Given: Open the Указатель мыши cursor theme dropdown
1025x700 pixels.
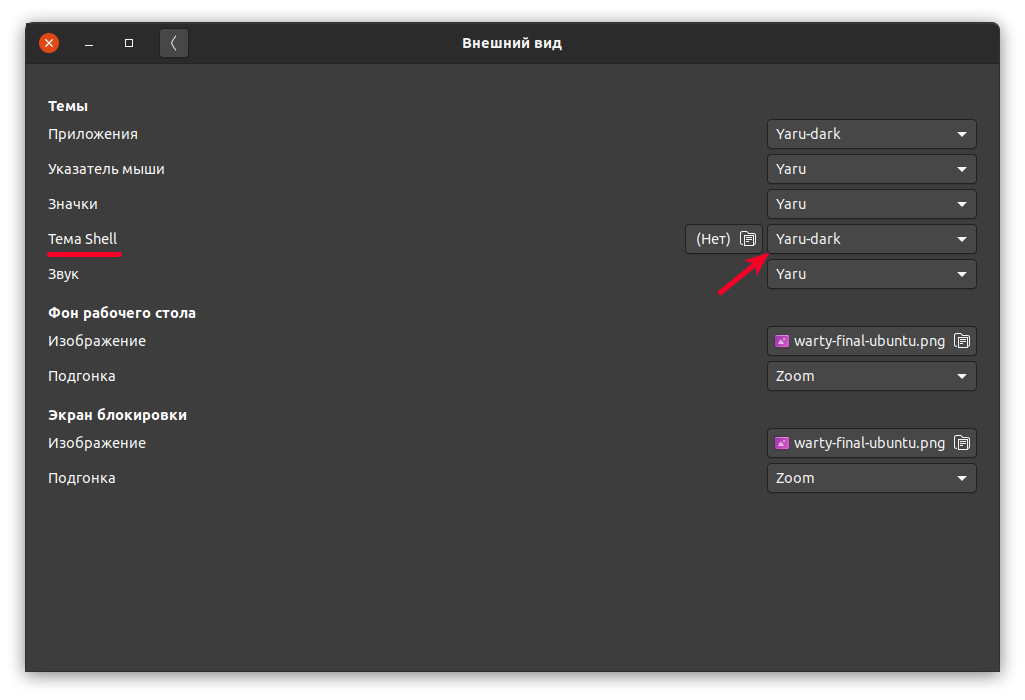Looking at the screenshot, I should [x=871, y=169].
